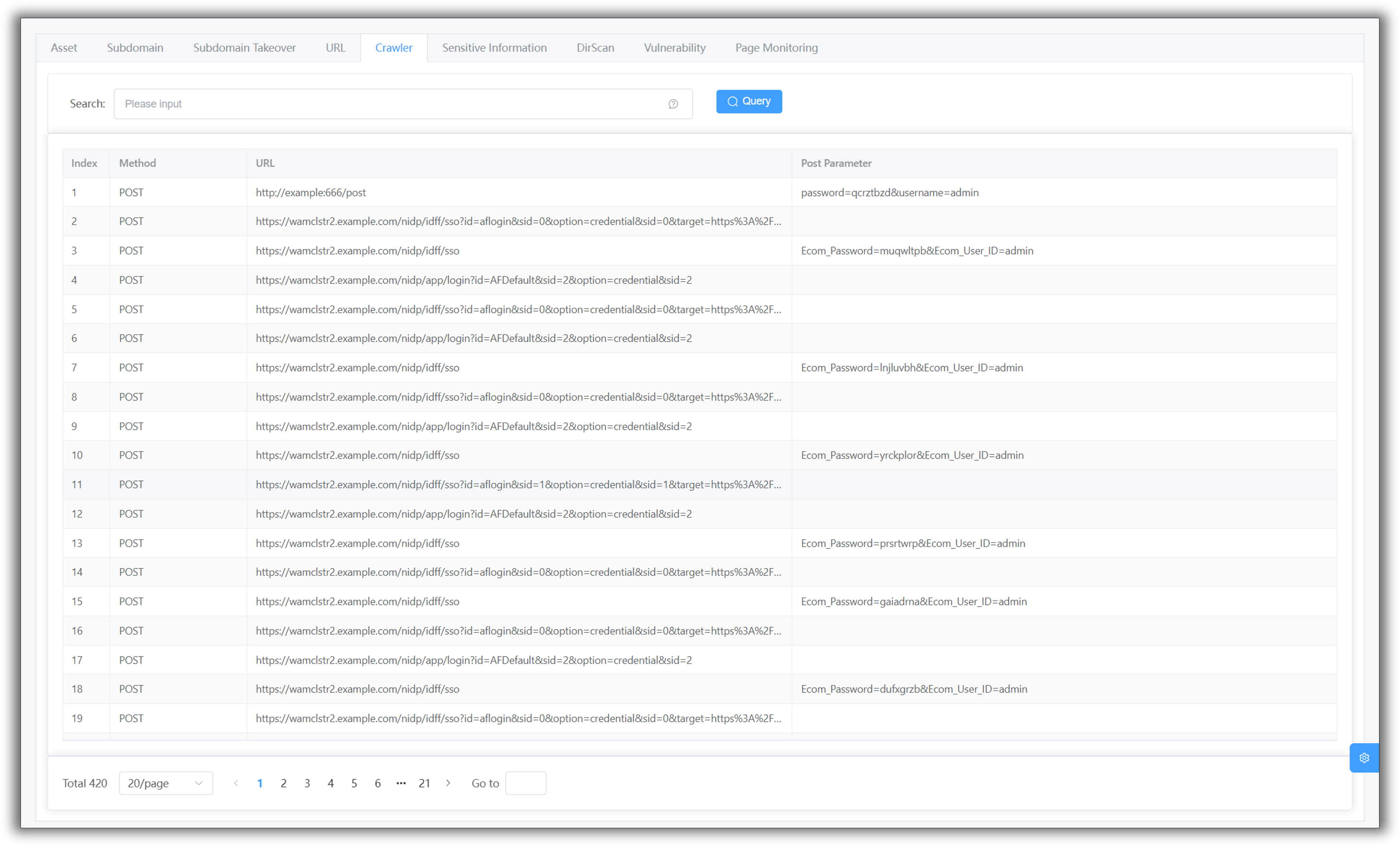Go to page 2 of results

(x=284, y=783)
